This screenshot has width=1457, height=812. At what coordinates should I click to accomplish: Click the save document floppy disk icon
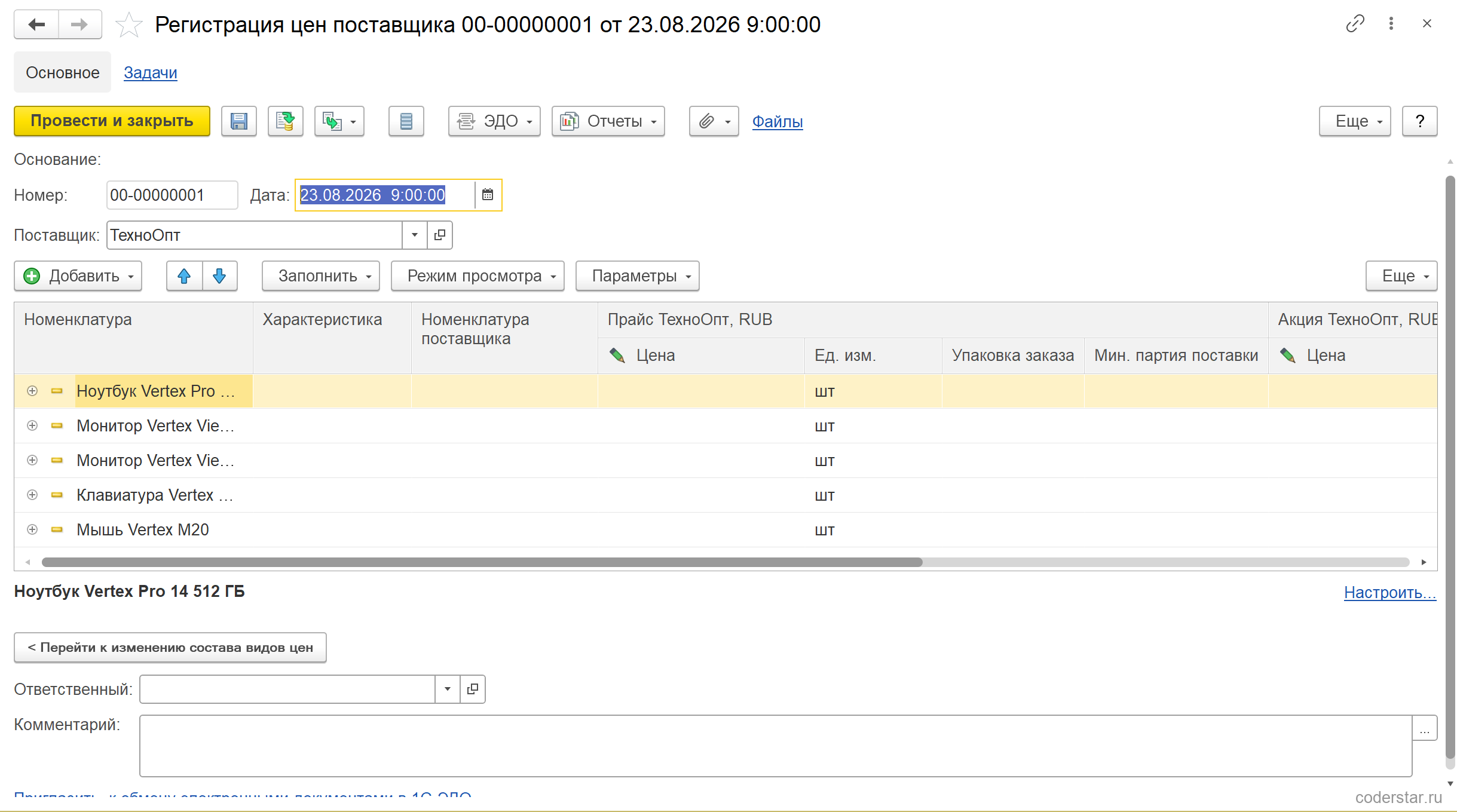coord(239,121)
